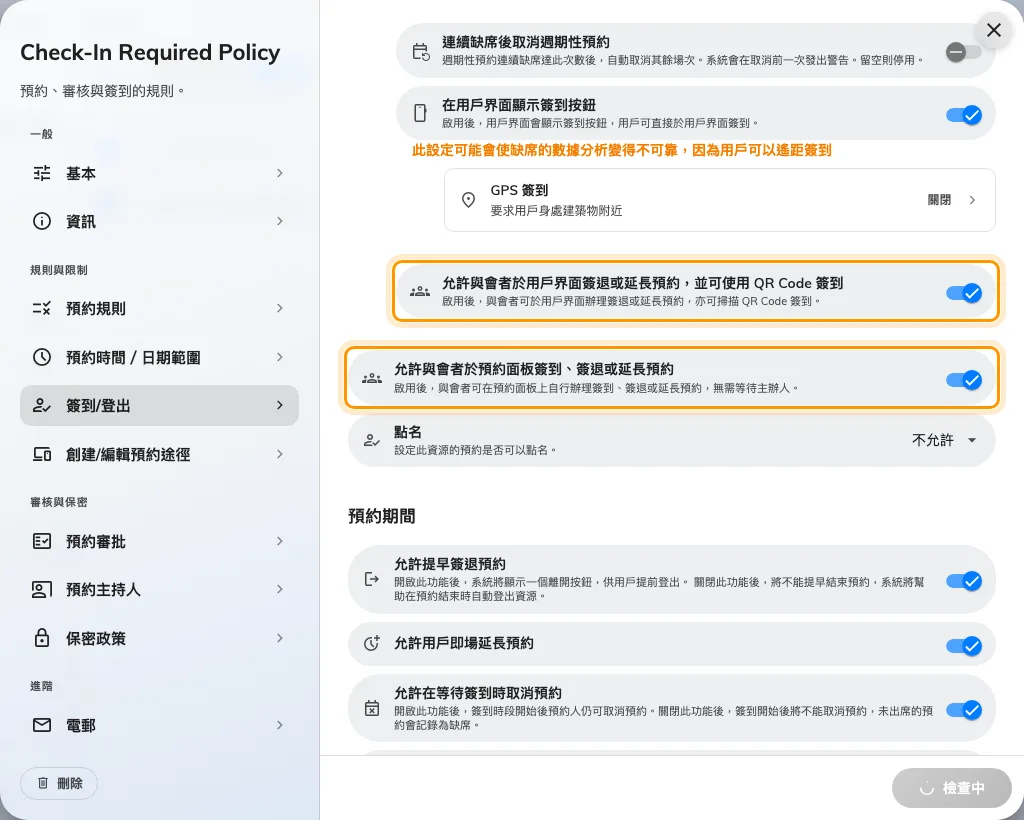Click the 刪除 button
The image size is (1024, 820).
tap(59, 783)
